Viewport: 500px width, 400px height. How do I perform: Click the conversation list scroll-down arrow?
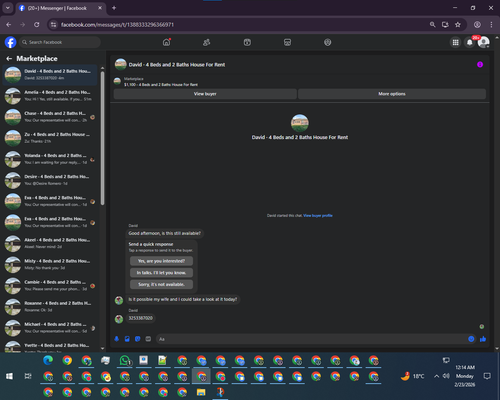[x=102, y=349]
